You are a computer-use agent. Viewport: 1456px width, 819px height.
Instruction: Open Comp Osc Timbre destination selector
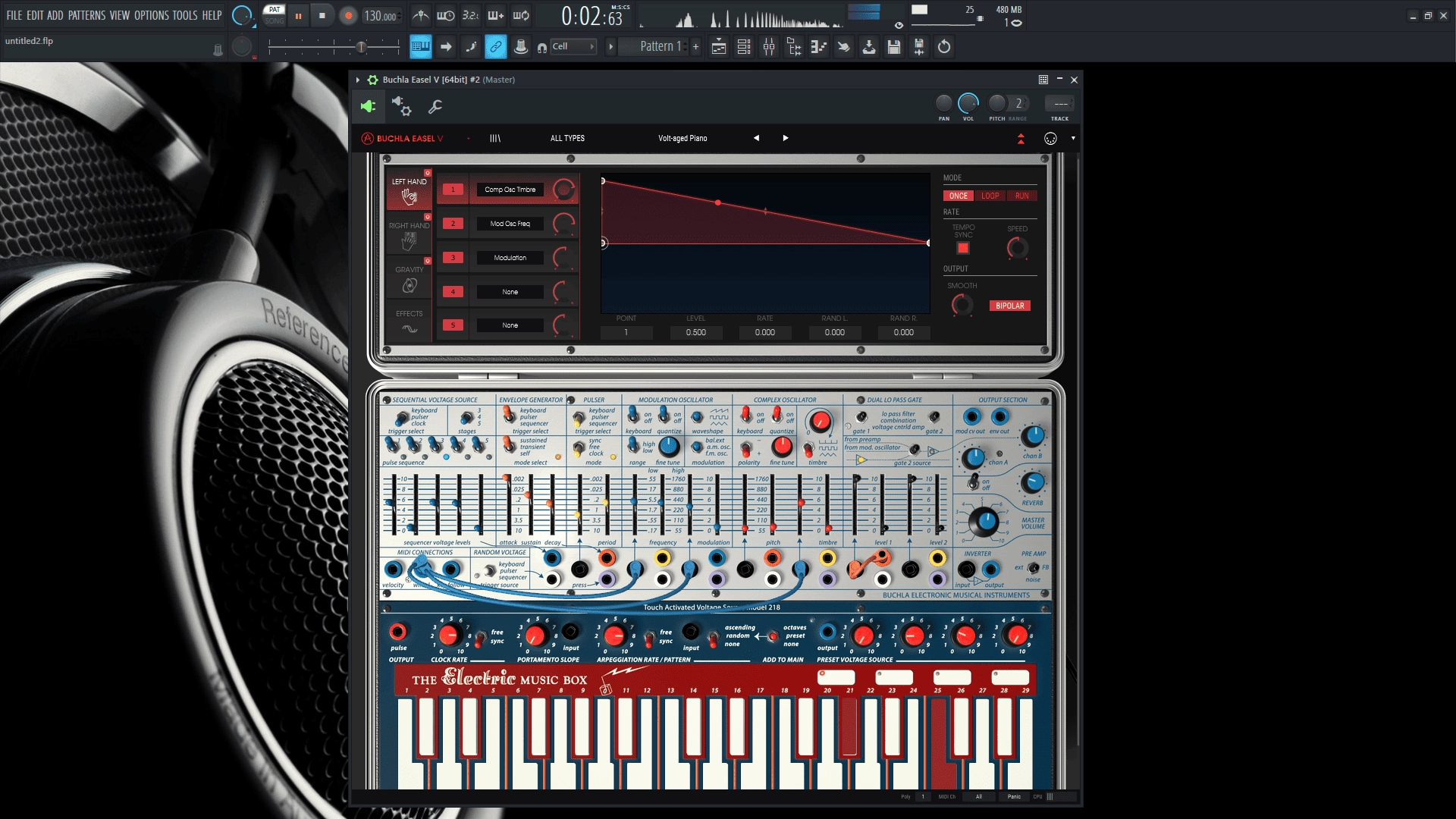(x=510, y=190)
